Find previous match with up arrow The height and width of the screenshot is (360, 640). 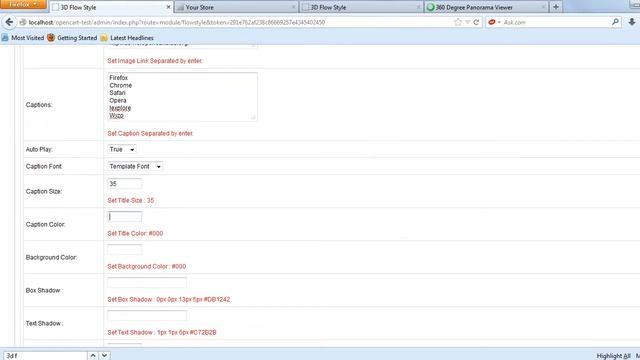coord(93,356)
